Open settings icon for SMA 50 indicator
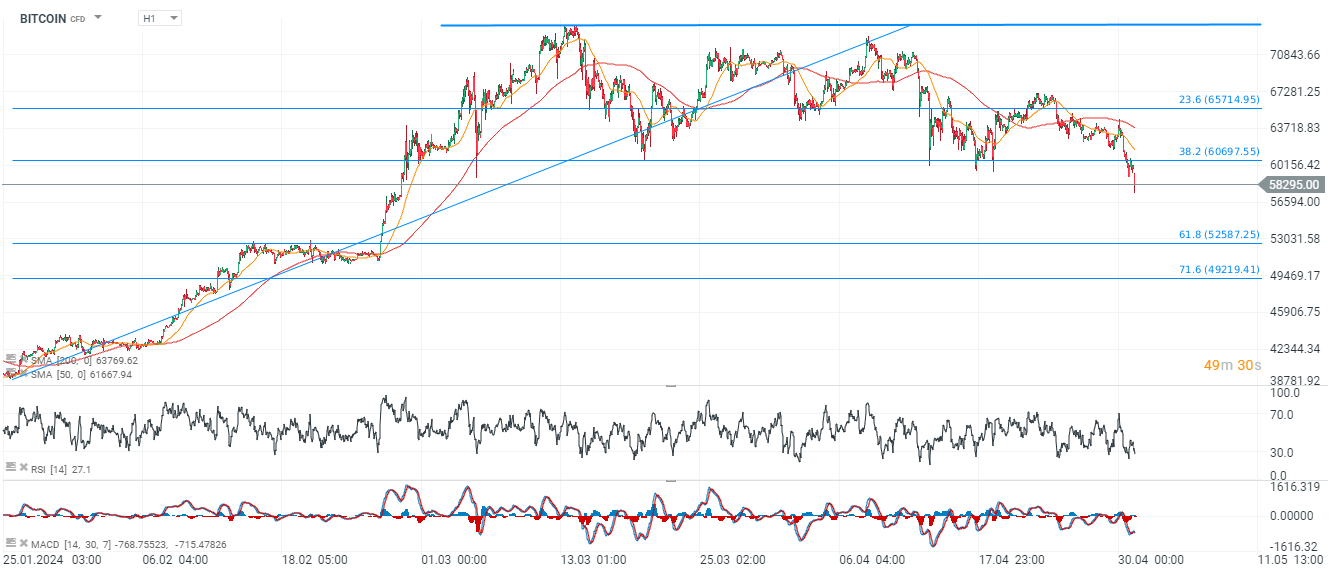This screenshot has height=577, width=1330. [x=9, y=374]
